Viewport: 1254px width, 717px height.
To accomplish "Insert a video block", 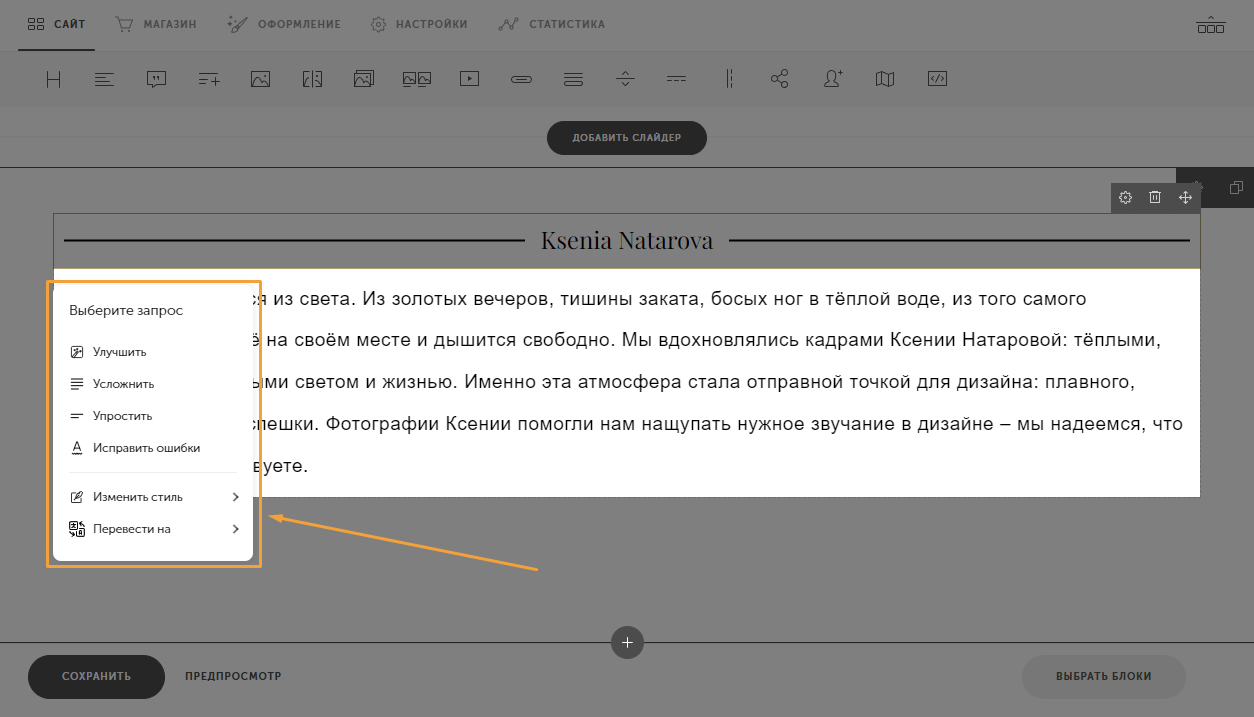I will 469,79.
